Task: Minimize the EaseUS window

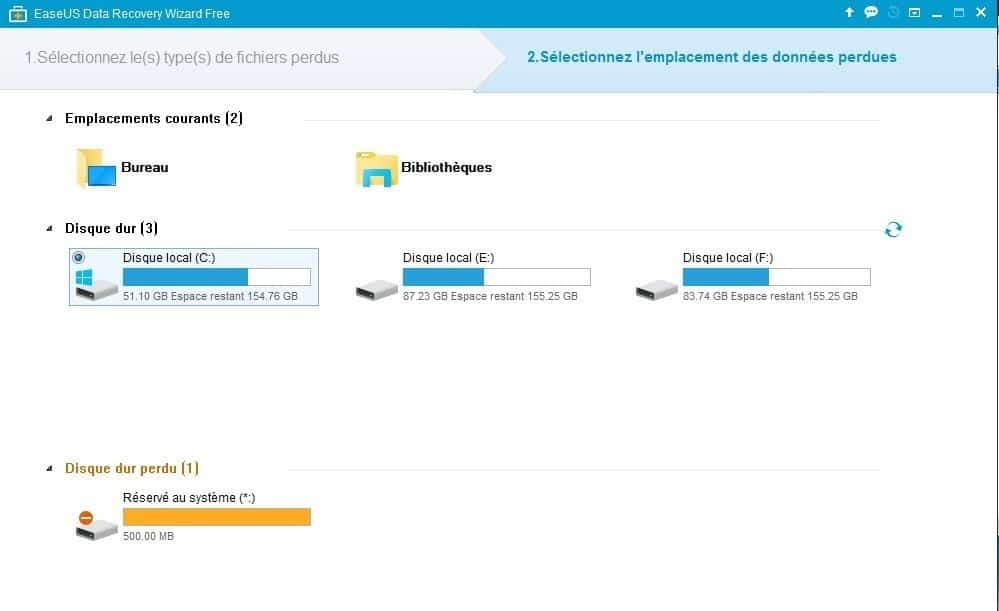Action: point(937,13)
